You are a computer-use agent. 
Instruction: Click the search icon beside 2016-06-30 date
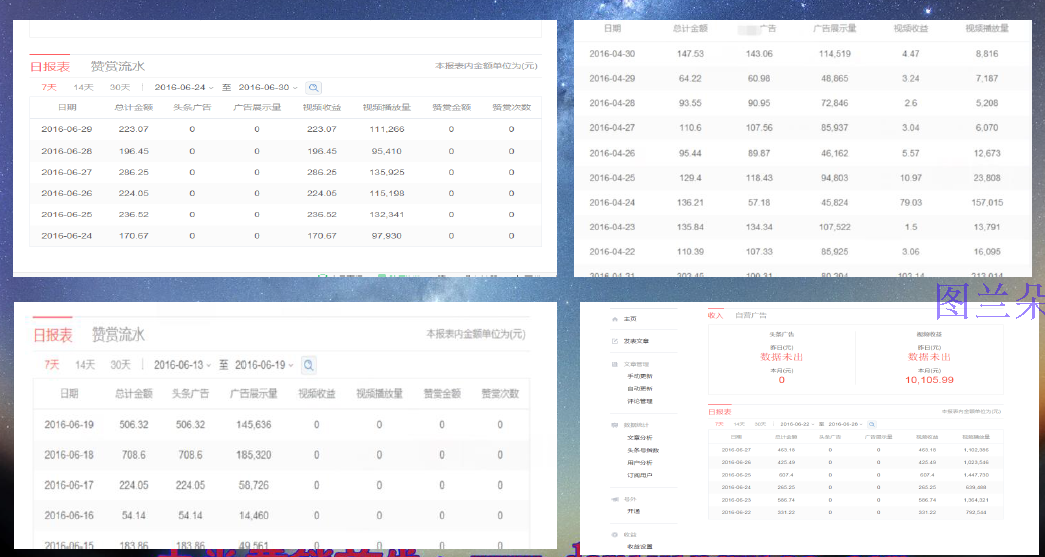pyautogui.click(x=313, y=87)
